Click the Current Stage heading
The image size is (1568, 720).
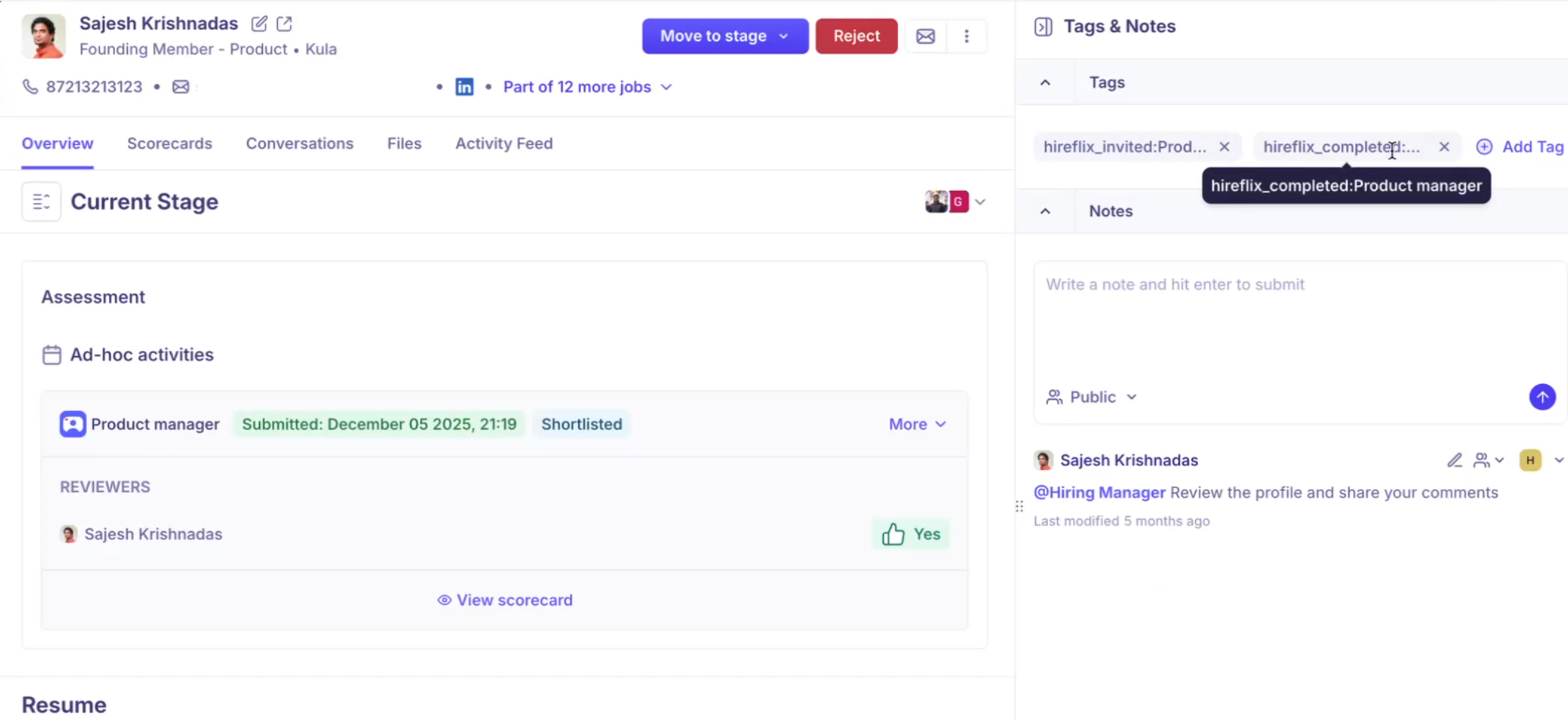(x=144, y=202)
